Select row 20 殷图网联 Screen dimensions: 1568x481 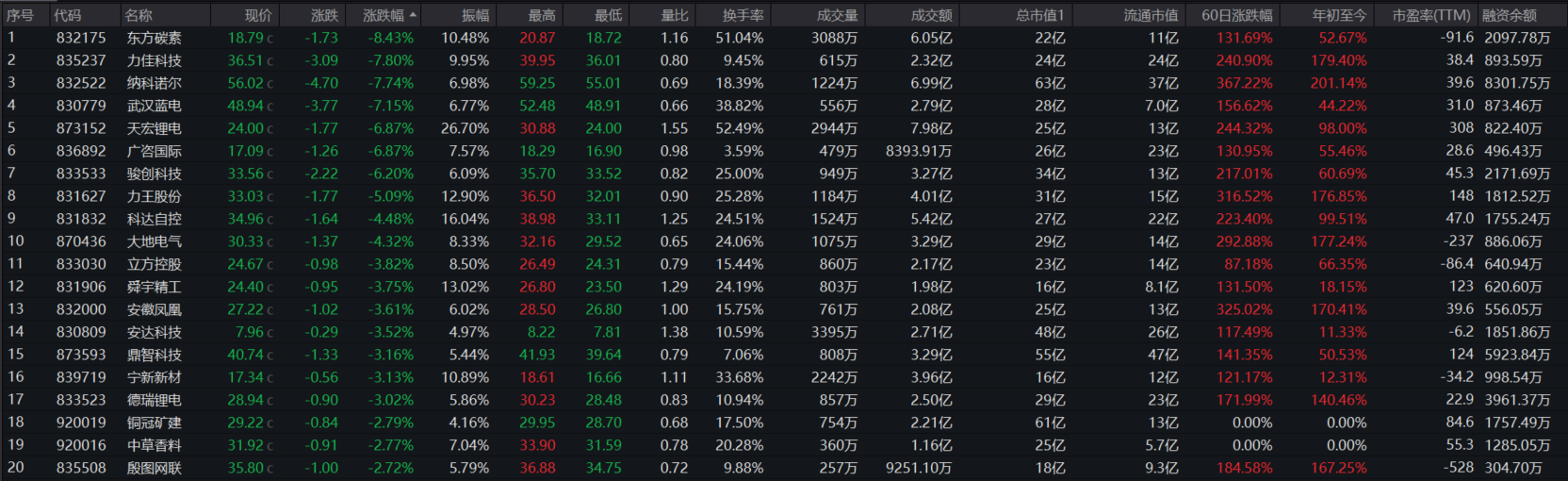coord(154,468)
